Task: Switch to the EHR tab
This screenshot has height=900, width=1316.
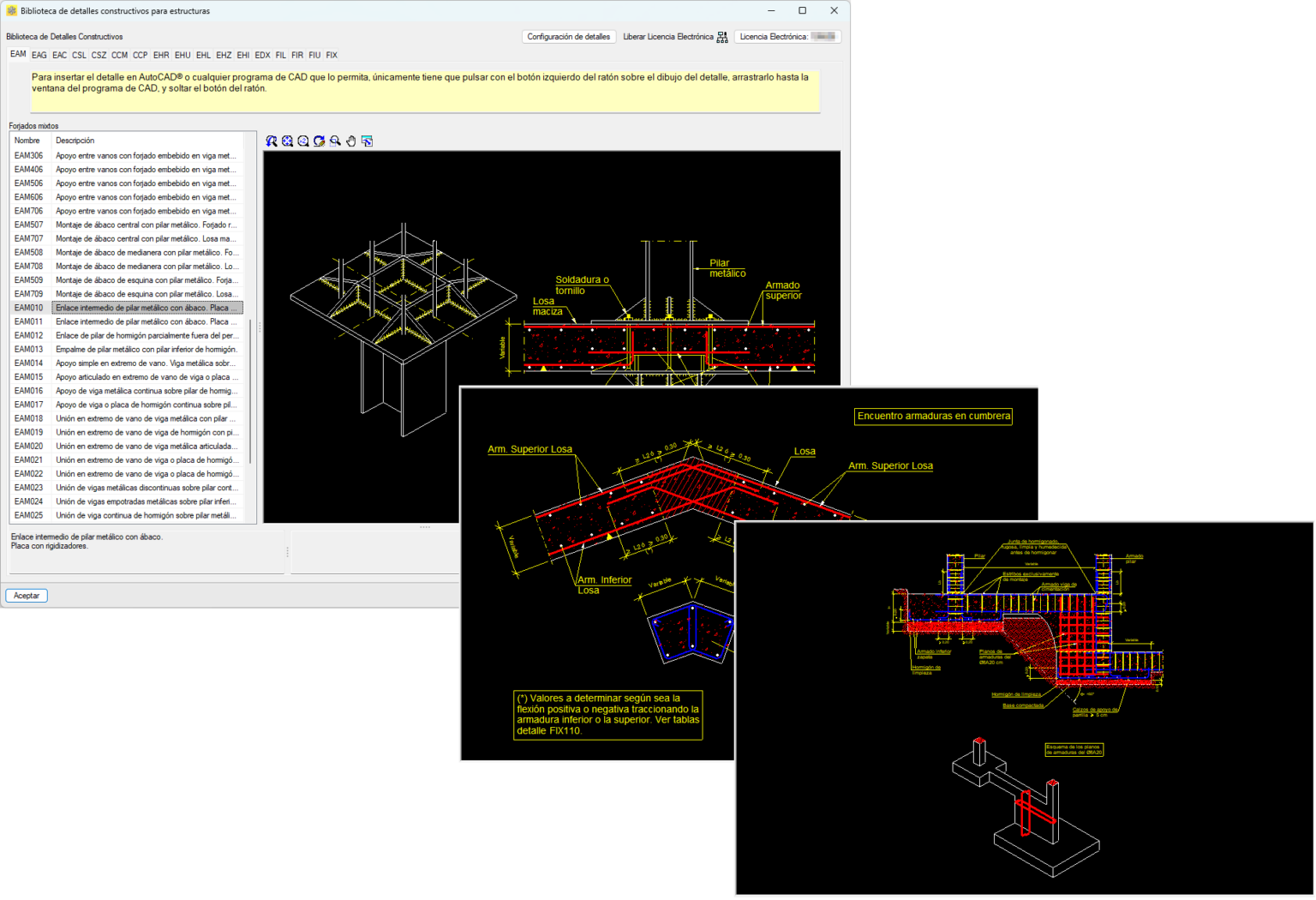Action: (x=161, y=54)
